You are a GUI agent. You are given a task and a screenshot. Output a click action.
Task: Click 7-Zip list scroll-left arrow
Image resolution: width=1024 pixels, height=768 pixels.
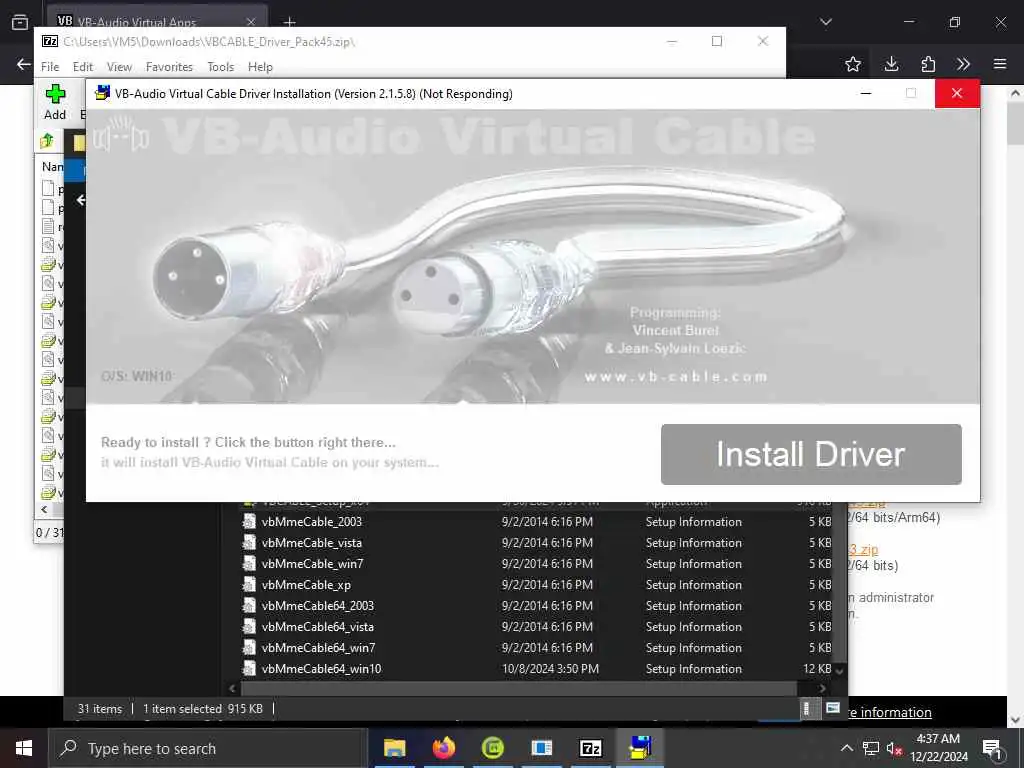(x=44, y=509)
